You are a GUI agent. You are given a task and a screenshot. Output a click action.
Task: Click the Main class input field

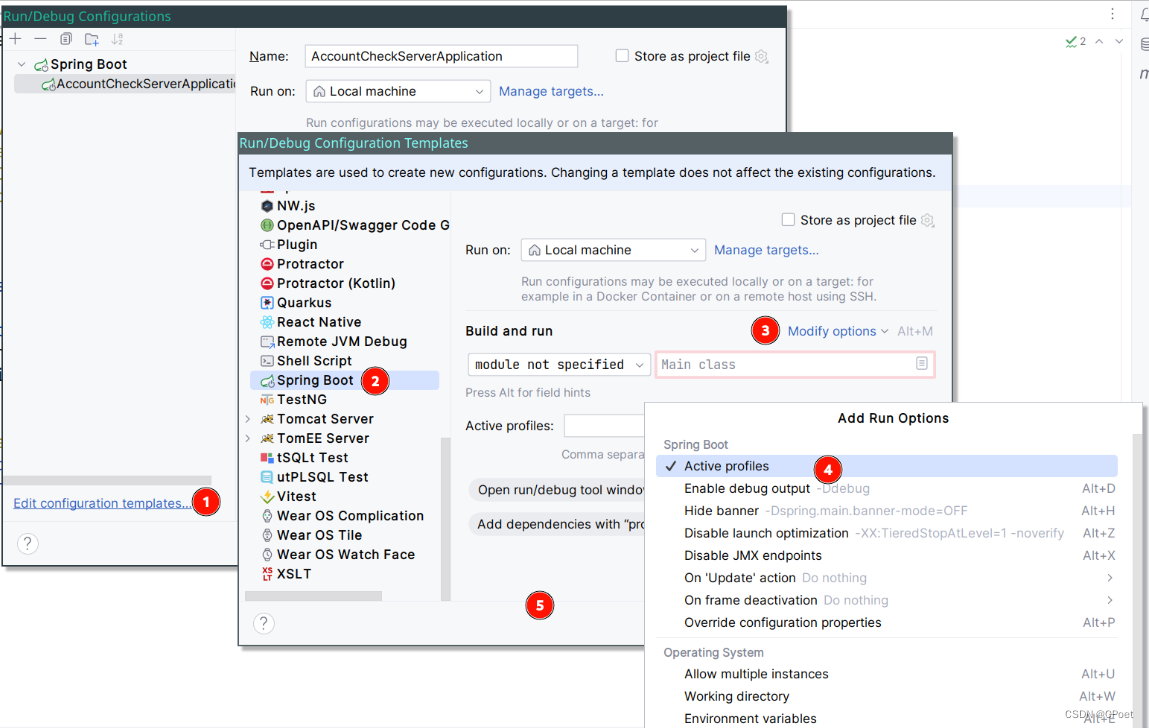(795, 364)
